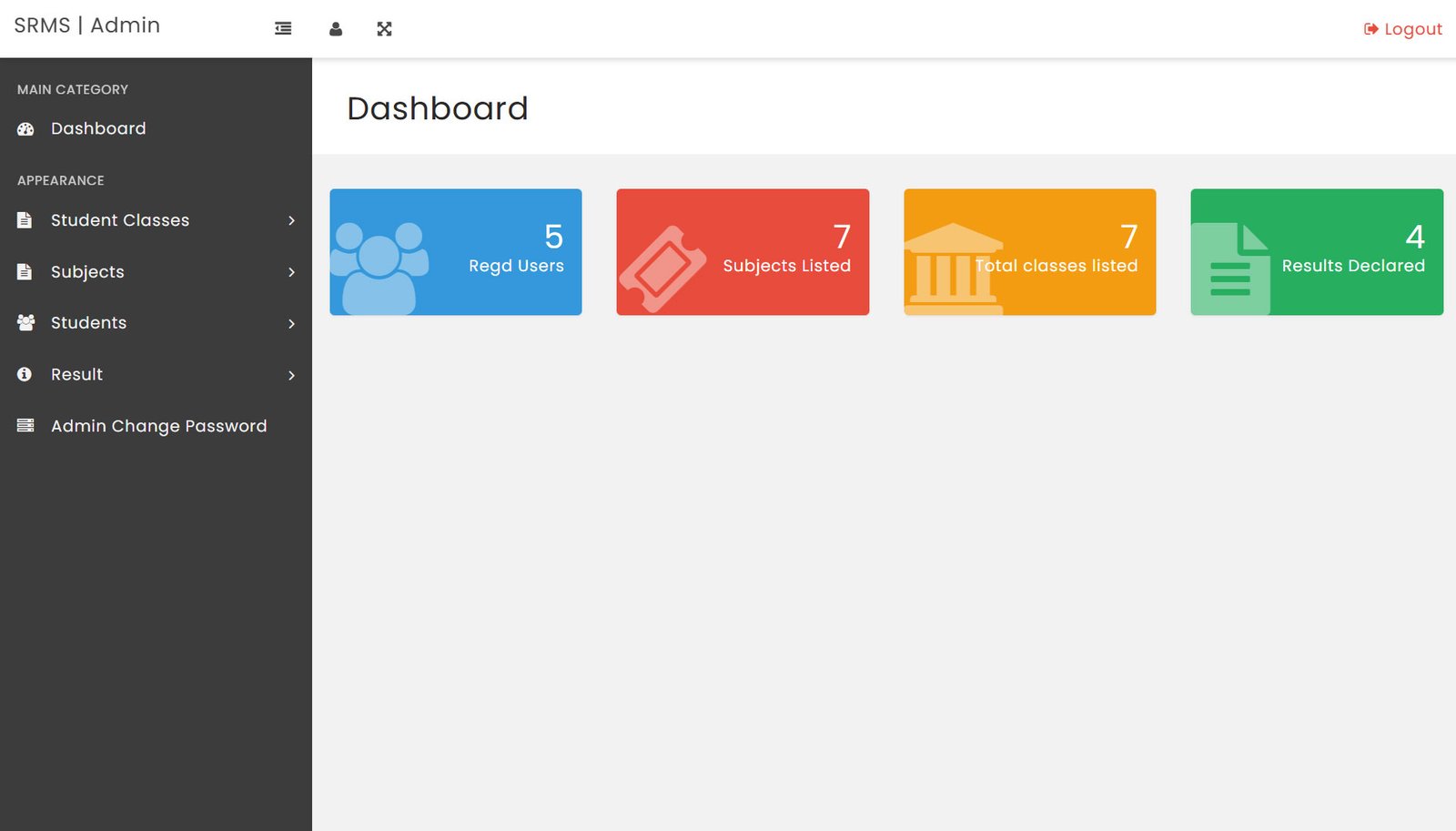Open the user profile icon in header
This screenshot has width=1456, height=831.
pyautogui.click(x=336, y=29)
